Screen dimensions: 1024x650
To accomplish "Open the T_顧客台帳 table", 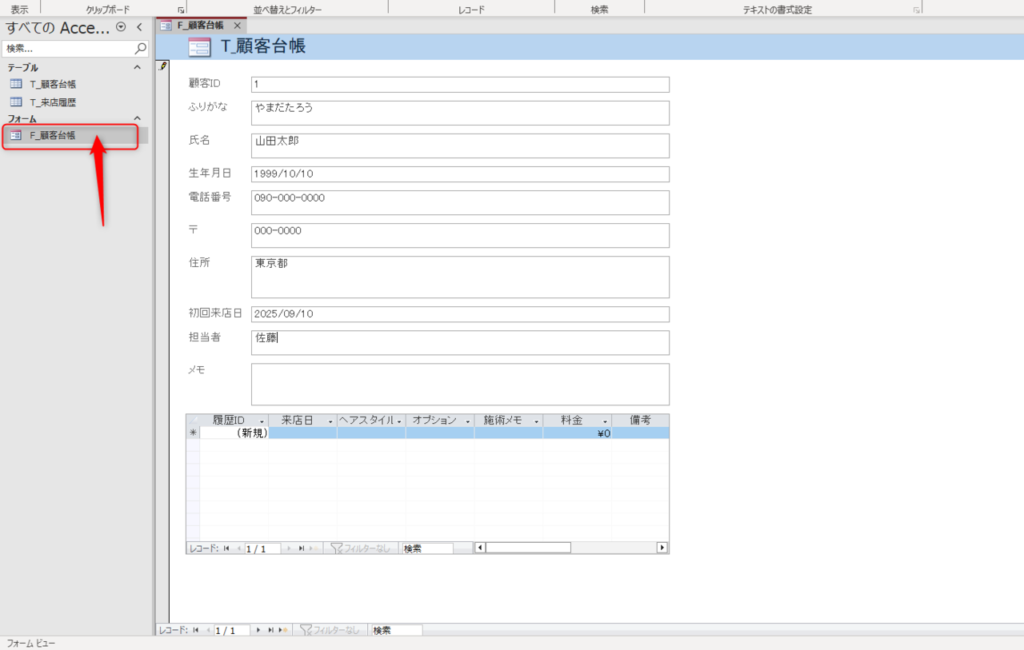I will (x=52, y=84).
